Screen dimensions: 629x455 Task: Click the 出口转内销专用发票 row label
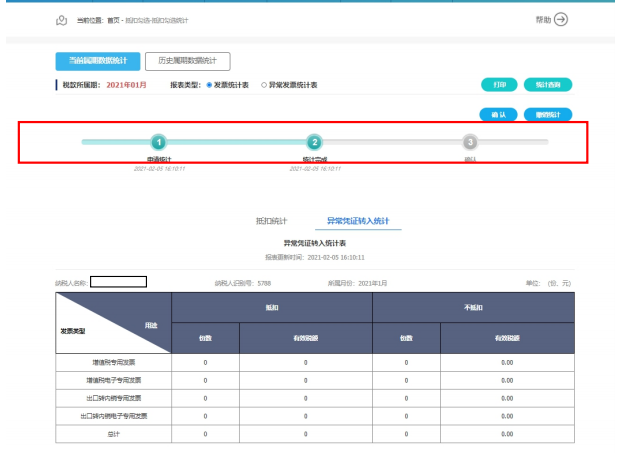(x=114, y=398)
